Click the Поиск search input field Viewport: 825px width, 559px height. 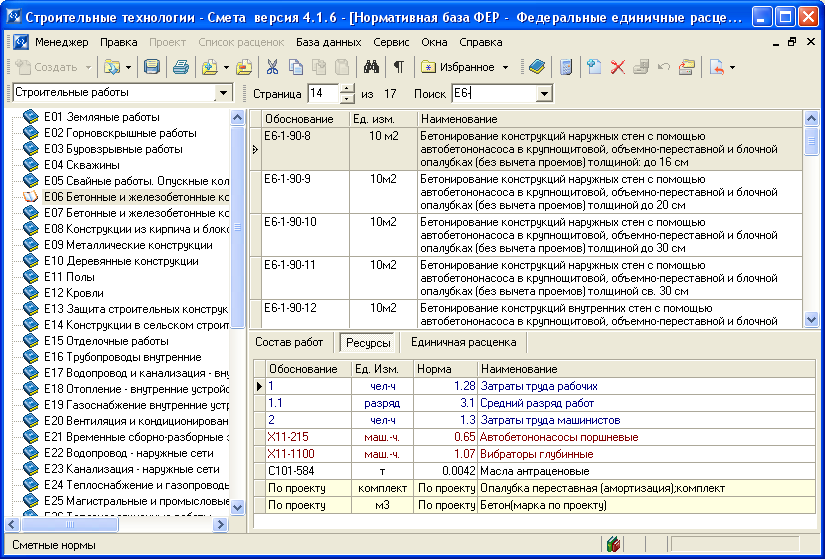pos(494,94)
